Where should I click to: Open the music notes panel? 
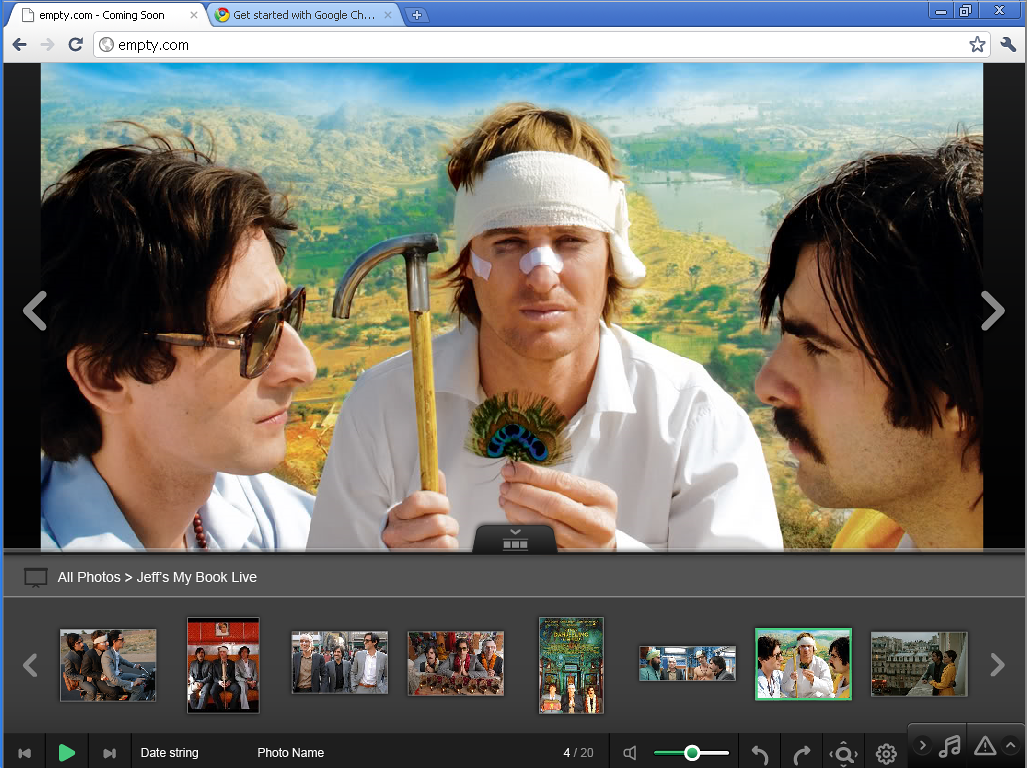(950, 745)
